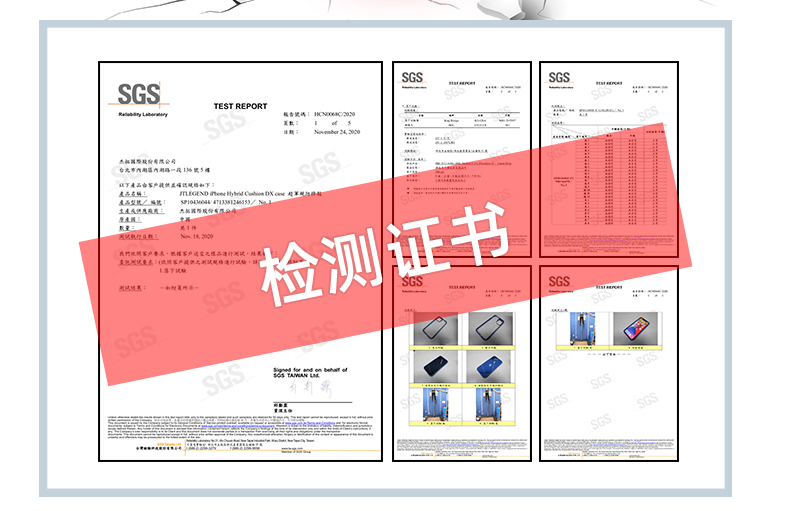Click the address line "台北市內湖區內湖路一段 136 號 5 樓"
Screen dimensions: 790x511
tap(165, 170)
